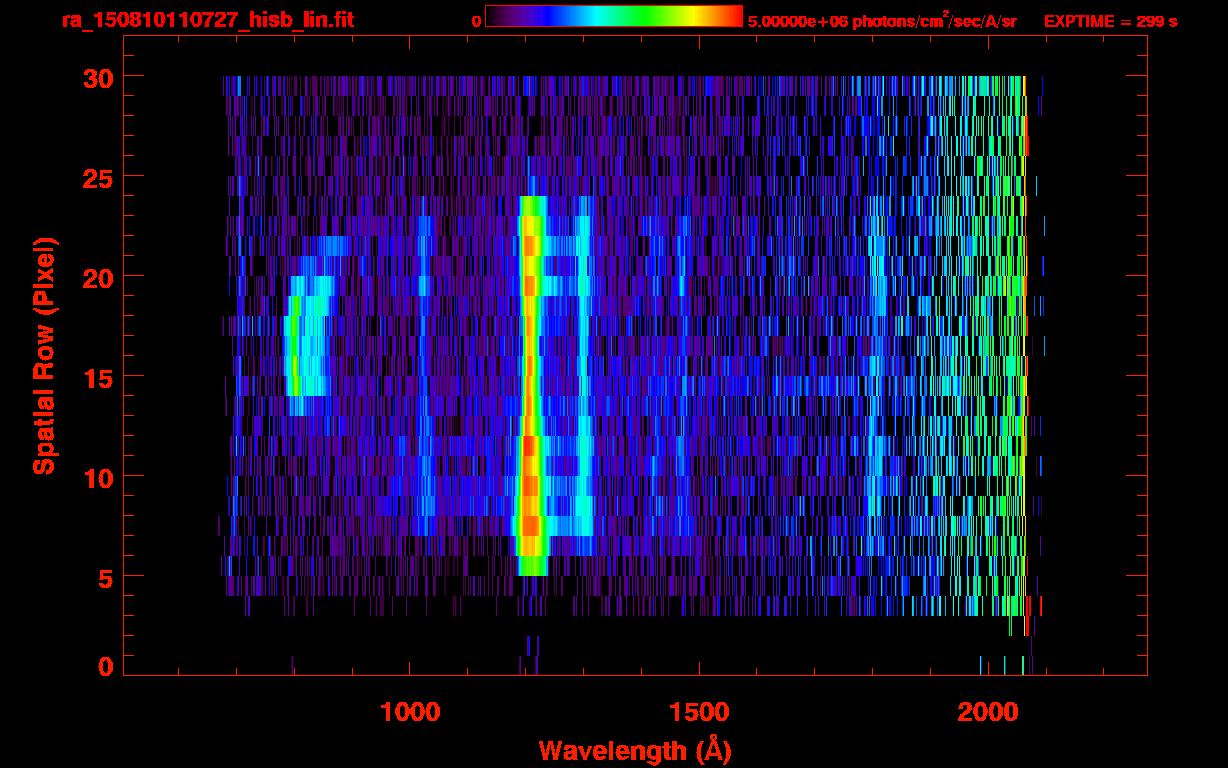Click the filename ra_150810110727_hisb_lin.fit
This screenshot has height=768, width=1228.
coord(206,20)
